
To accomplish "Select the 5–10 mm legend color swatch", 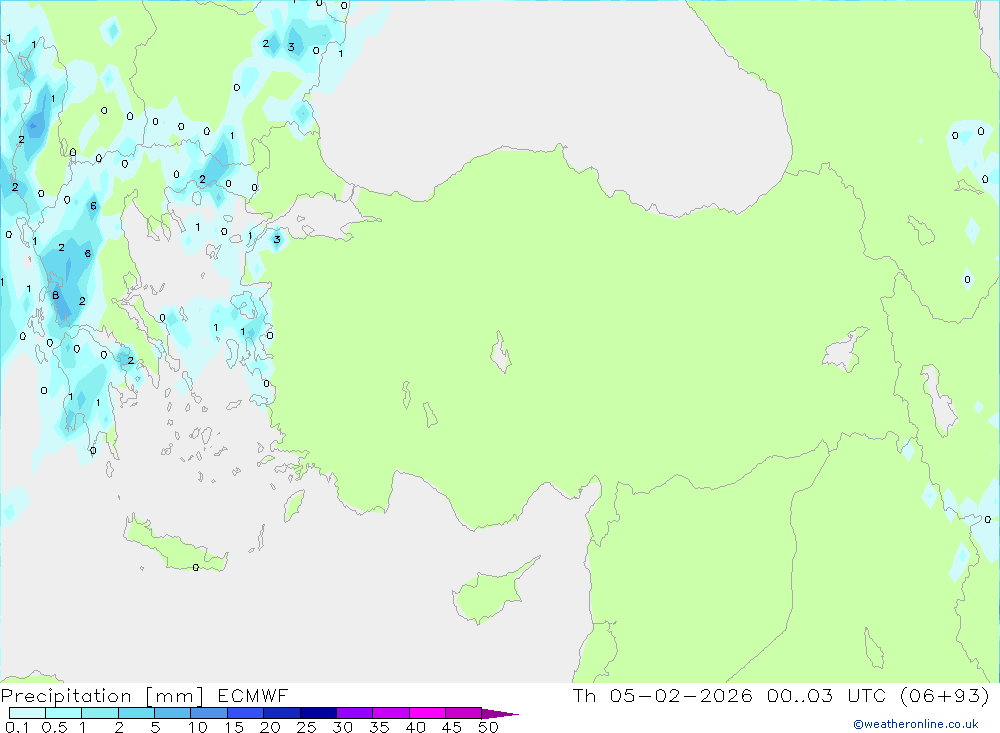I will pos(172,713).
